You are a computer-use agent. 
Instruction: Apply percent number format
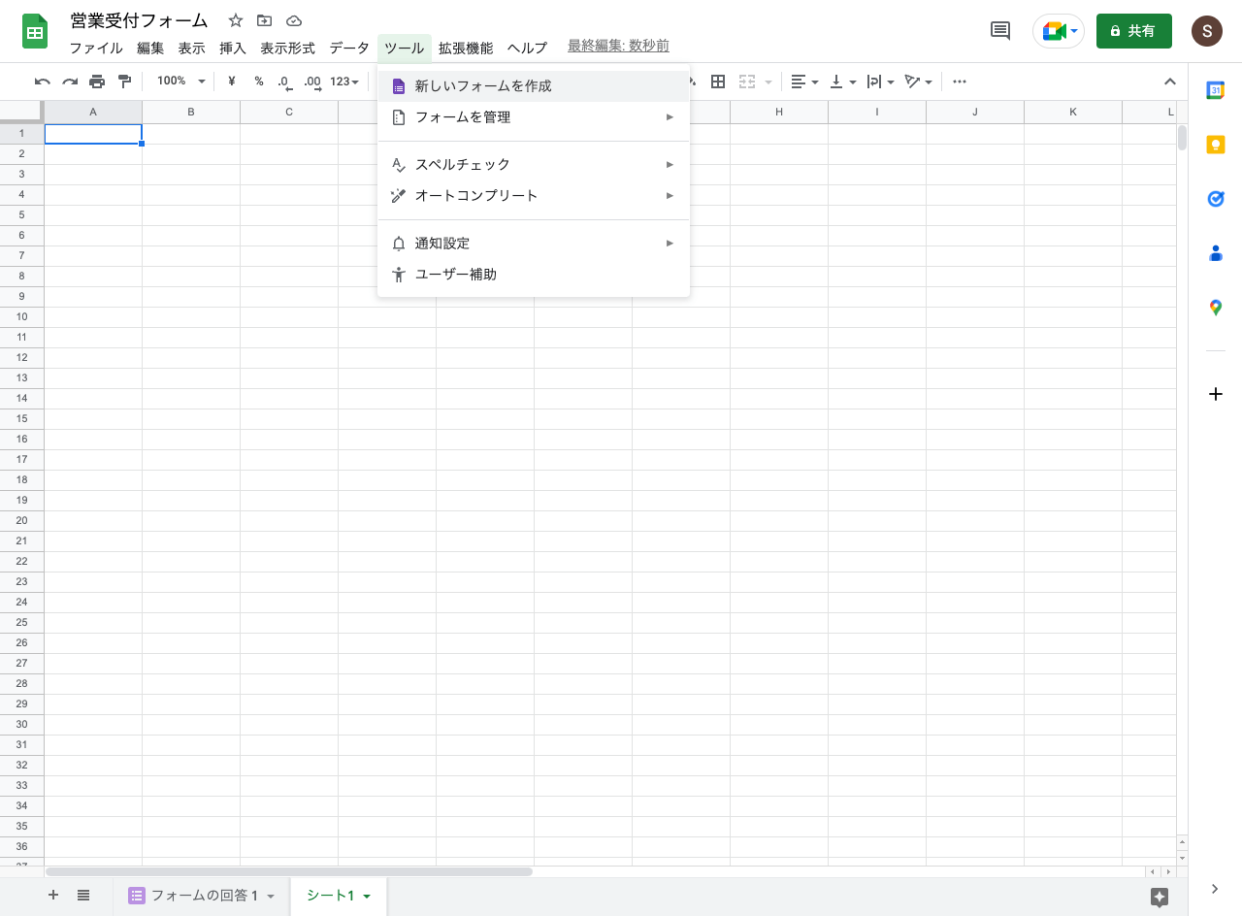click(259, 81)
